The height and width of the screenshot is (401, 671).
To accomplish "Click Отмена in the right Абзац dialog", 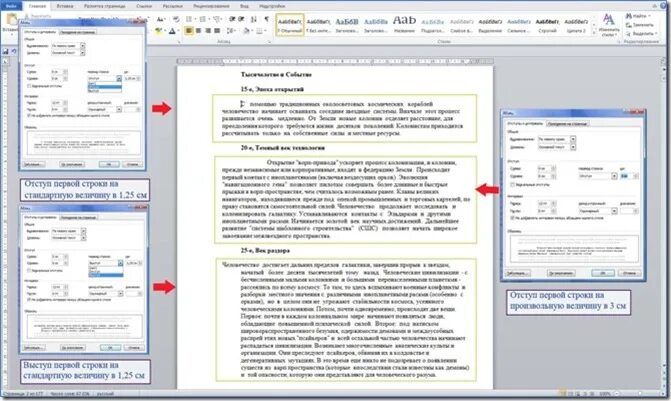I will pyautogui.click(x=629, y=273).
